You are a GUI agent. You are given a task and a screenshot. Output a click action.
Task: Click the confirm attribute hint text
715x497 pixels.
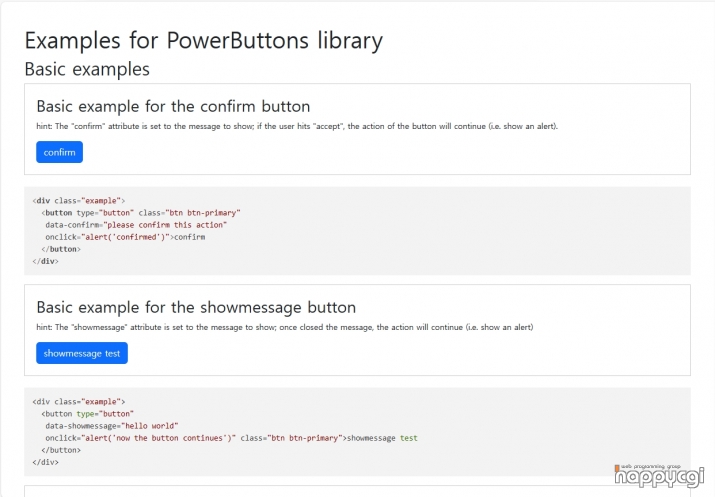(x=297, y=126)
